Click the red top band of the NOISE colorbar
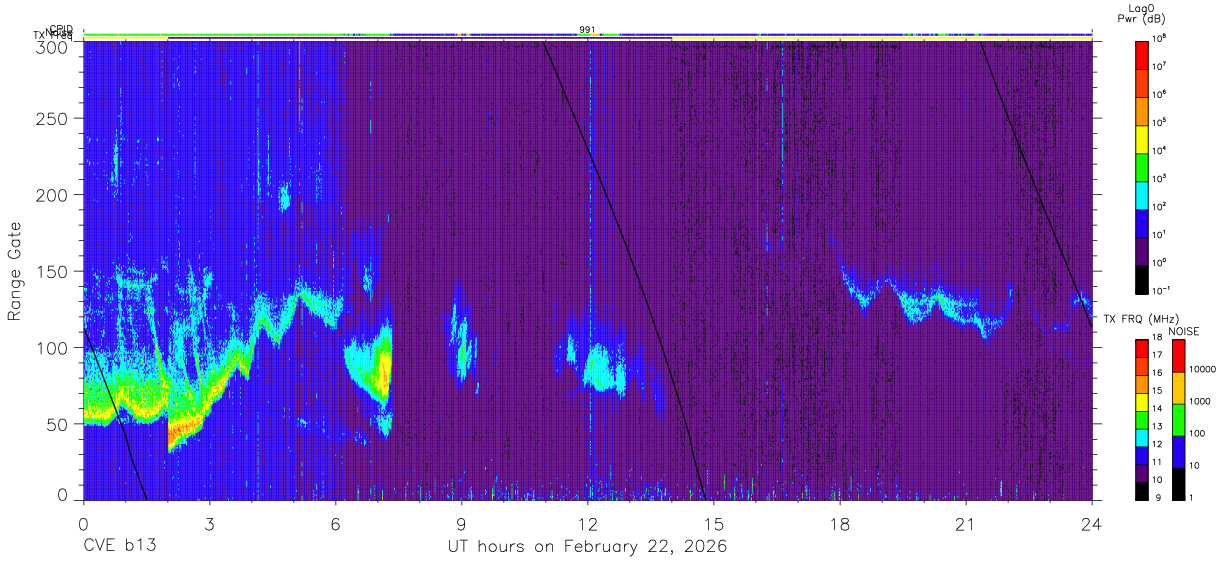Viewport: 1228px width, 567px height. [x=1179, y=355]
